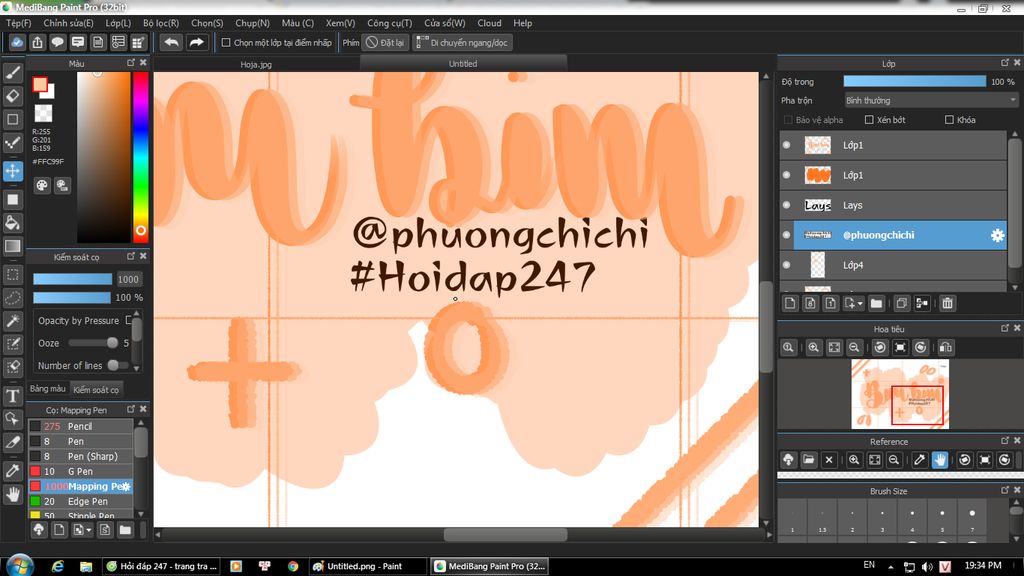This screenshot has width=1024, height=576.
Task: Choose the G Pen brush
Action: point(80,472)
